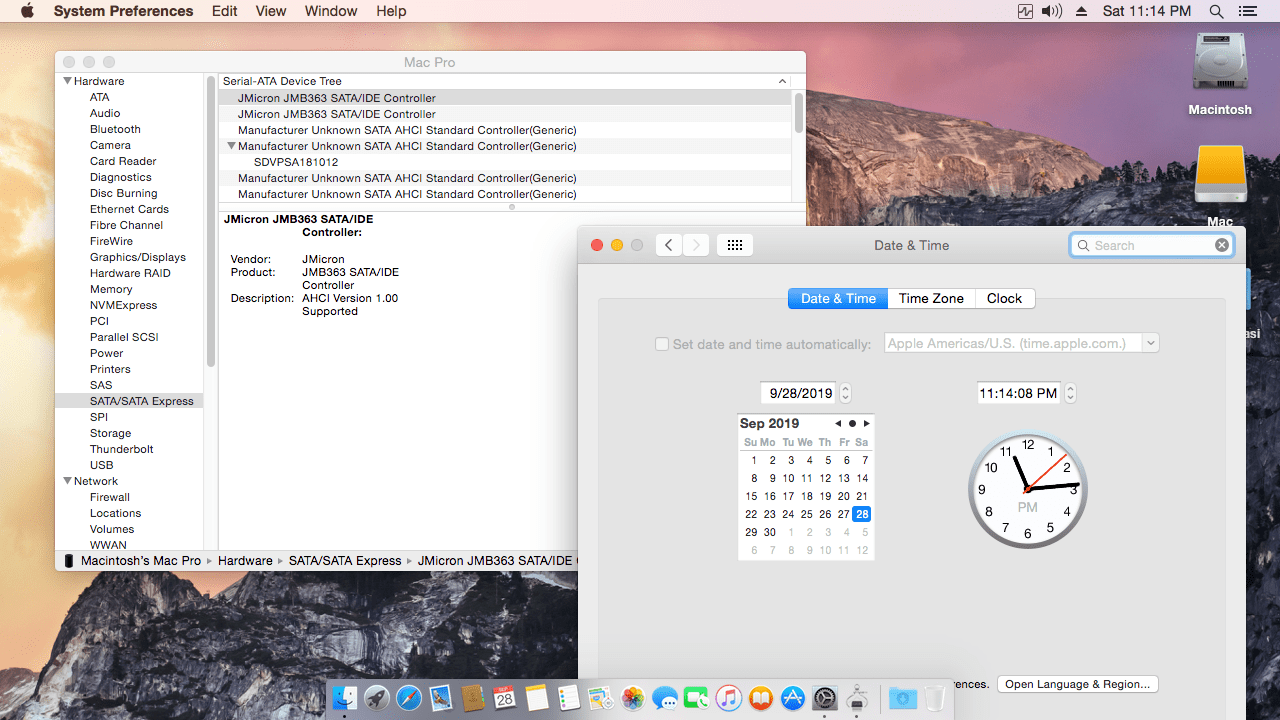Open Maps from the Dock
Image resolution: width=1280 pixels, height=720 pixels.
601,698
